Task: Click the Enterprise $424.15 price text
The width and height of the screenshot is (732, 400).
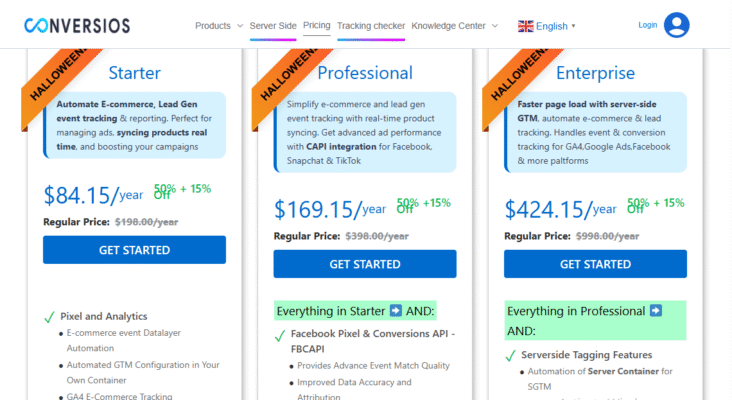Action: click(547, 209)
